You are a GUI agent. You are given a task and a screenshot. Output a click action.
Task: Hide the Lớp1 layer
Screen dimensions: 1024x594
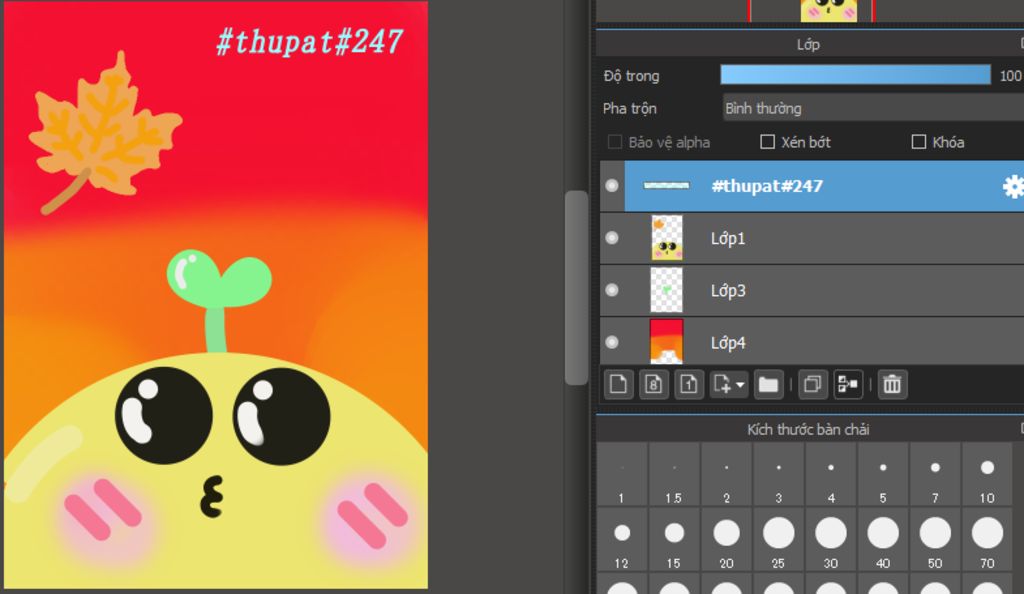click(x=612, y=238)
